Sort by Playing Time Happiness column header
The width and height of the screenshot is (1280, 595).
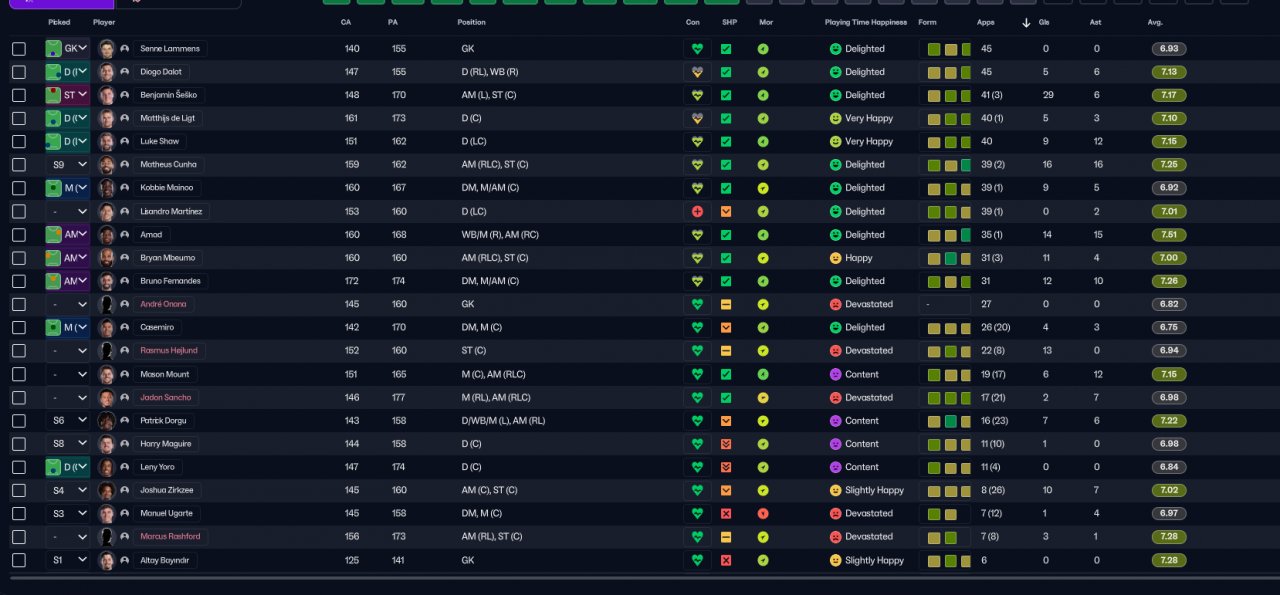pos(866,22)
